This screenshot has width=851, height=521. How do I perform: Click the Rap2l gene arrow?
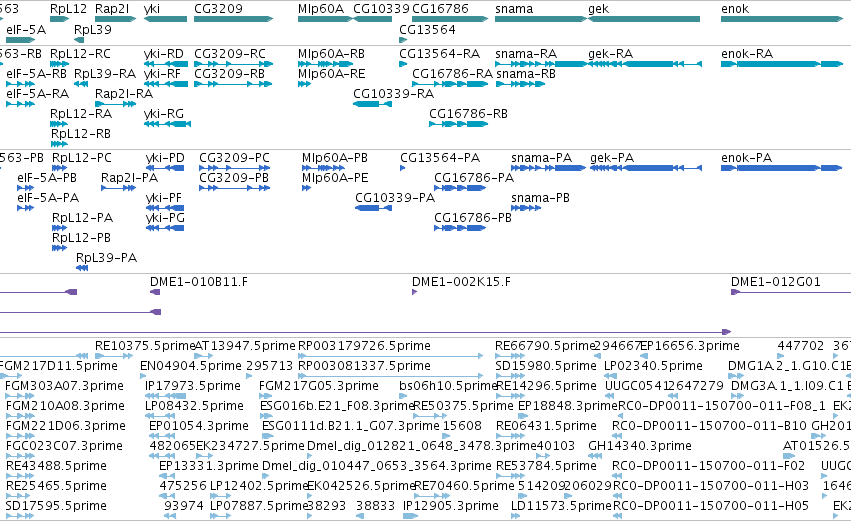pyautogui.click(x=115, y=19)
